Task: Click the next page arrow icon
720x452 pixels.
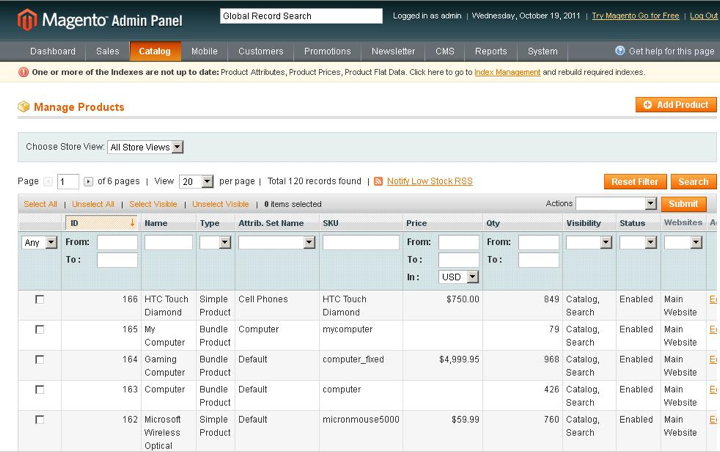Action: pos(88,182)
